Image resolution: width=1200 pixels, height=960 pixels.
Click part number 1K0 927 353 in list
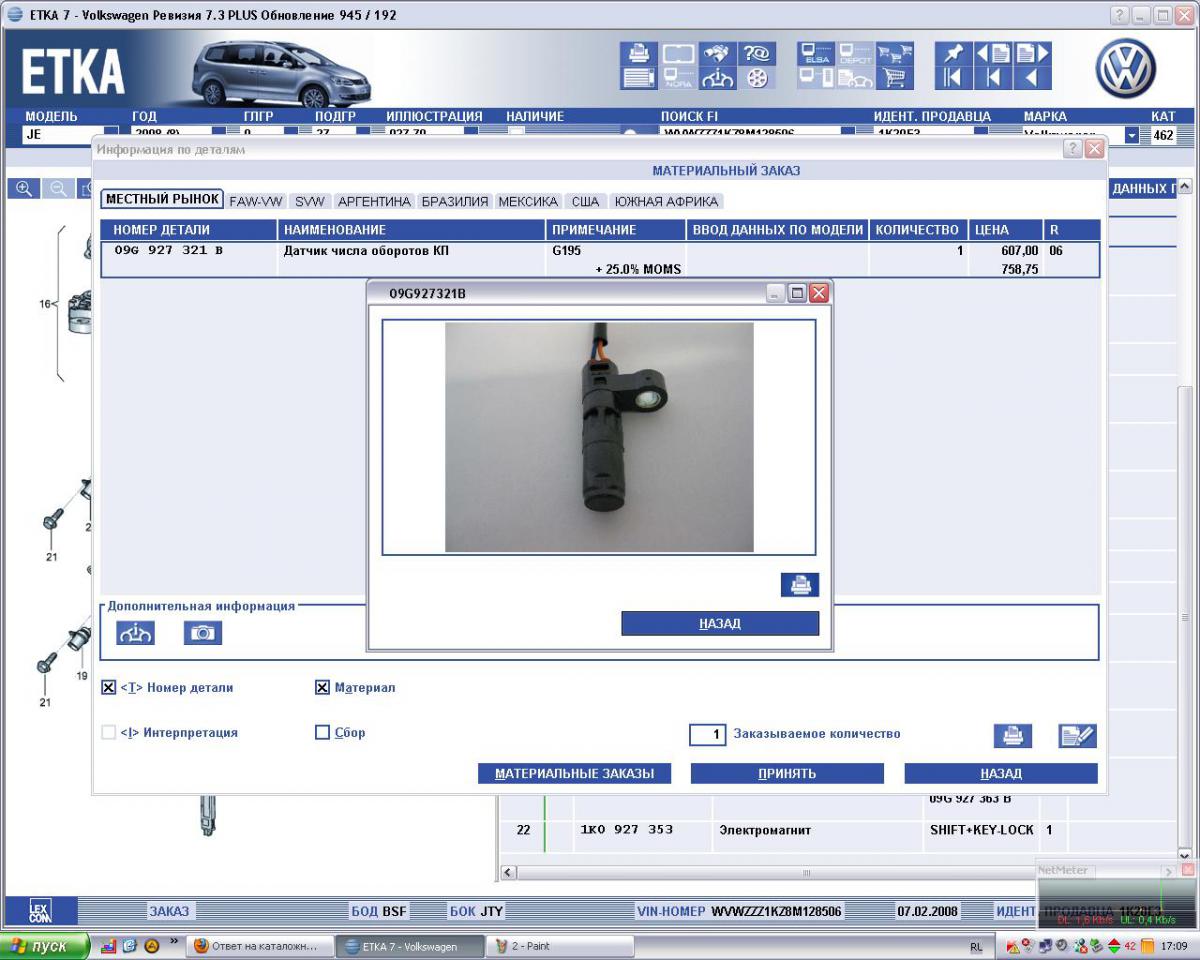(627, 830)
